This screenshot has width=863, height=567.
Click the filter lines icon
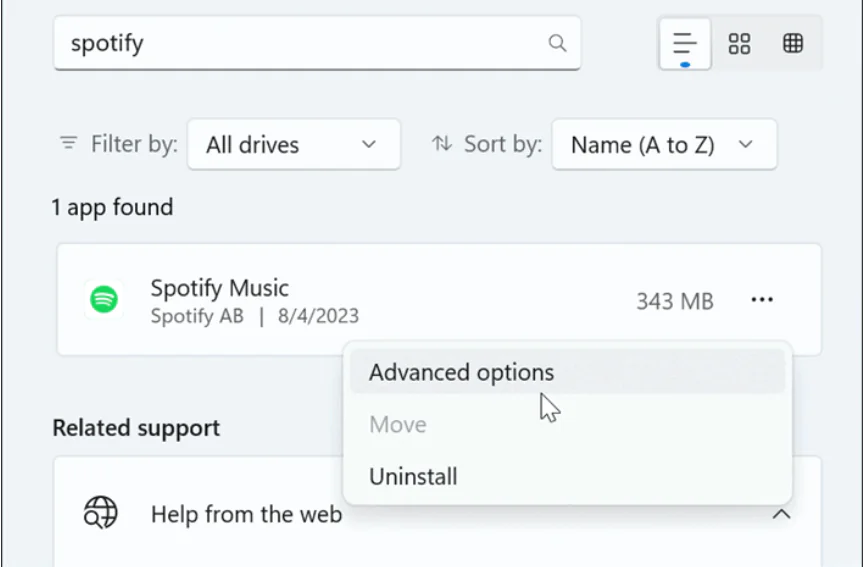pos(68,144)
